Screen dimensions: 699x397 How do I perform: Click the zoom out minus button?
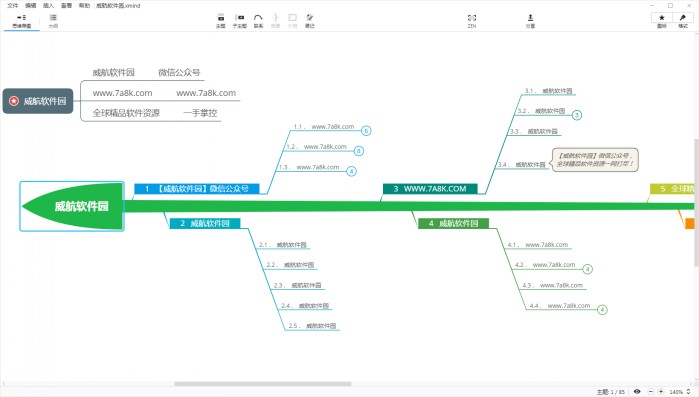[651, 392]
